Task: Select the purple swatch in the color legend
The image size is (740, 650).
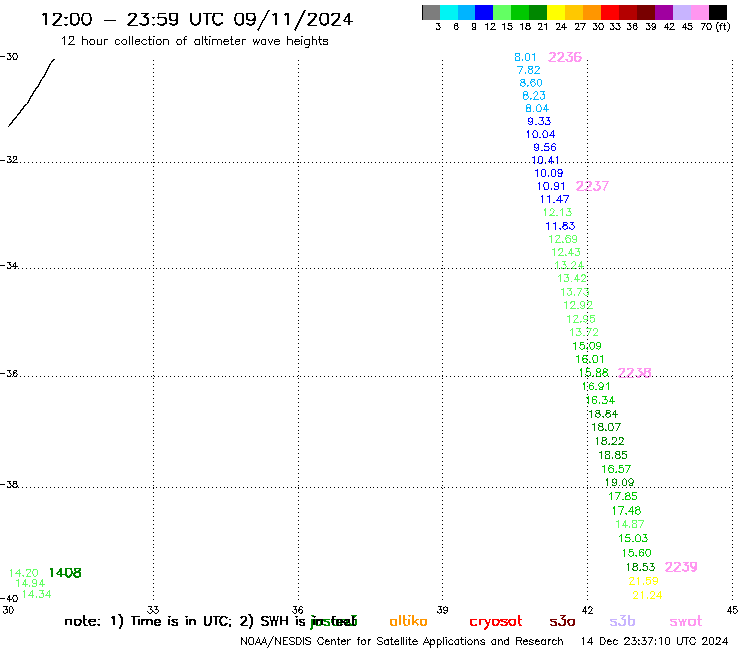Action: (x=664, y=12)
